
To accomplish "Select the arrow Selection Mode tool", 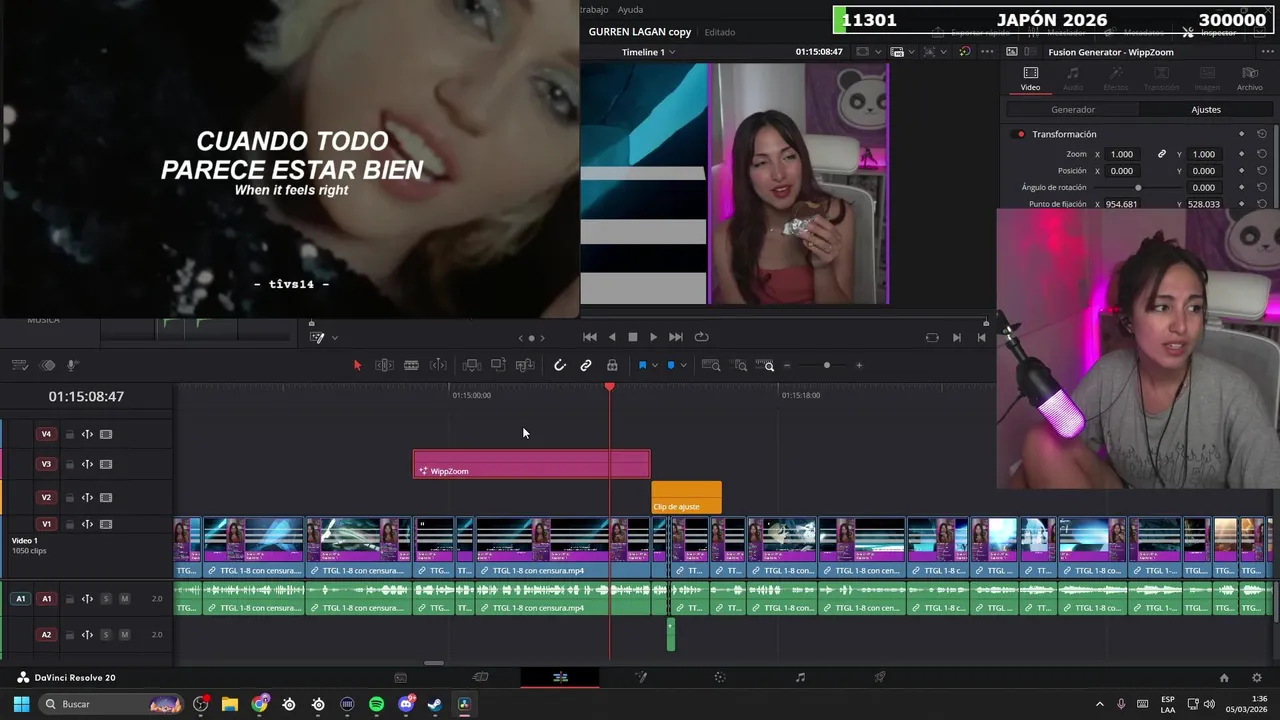I will (x=357, y=365).
